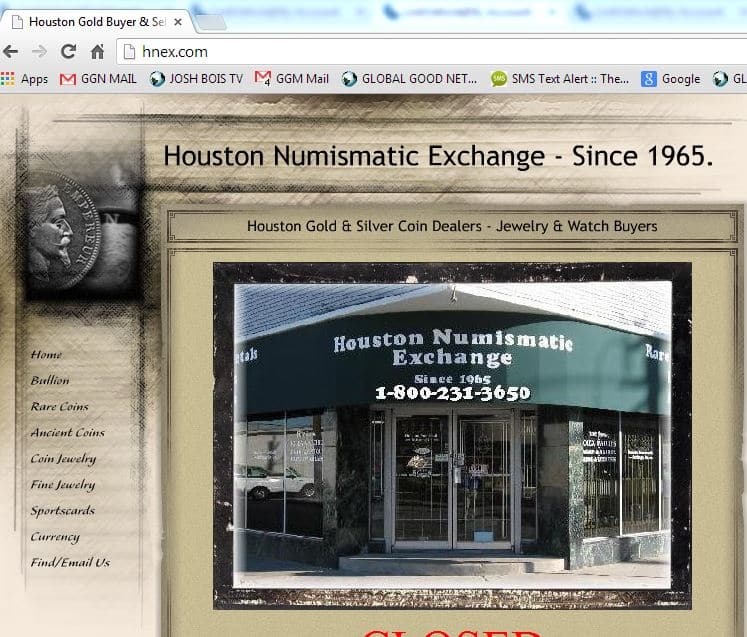Click the Houston Gold & Silver Coin Dealers banner text

pos(452,226)
